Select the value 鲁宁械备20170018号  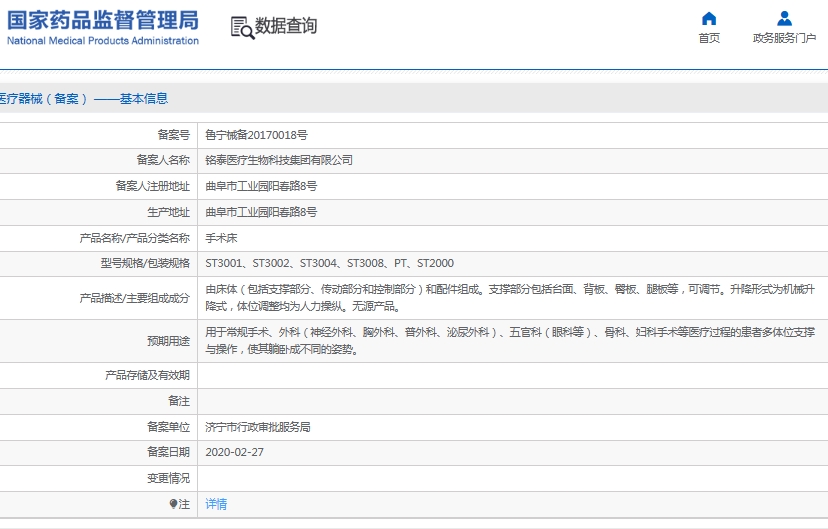(x=256, y=135)
